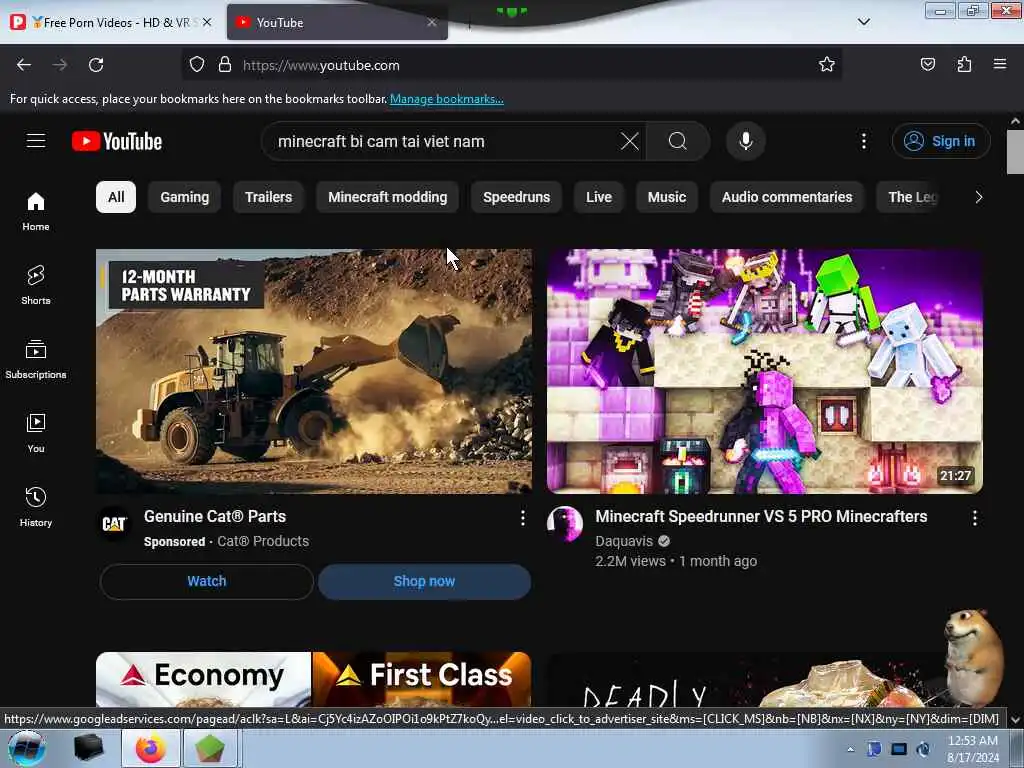The image size is (1024, 768).
Task: Open the Minecraft Speedrunner VS 5 PRO title
Action: (761, 517)
